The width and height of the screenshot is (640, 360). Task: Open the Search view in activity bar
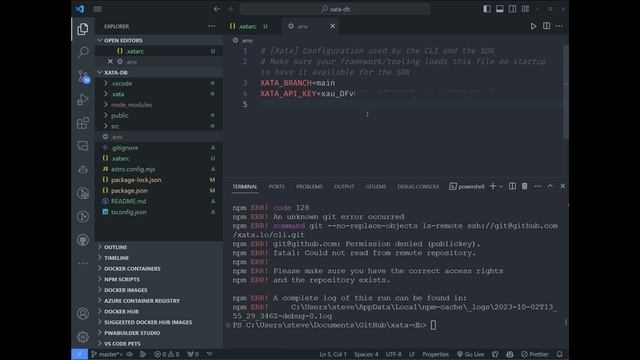tap(83, 52)
